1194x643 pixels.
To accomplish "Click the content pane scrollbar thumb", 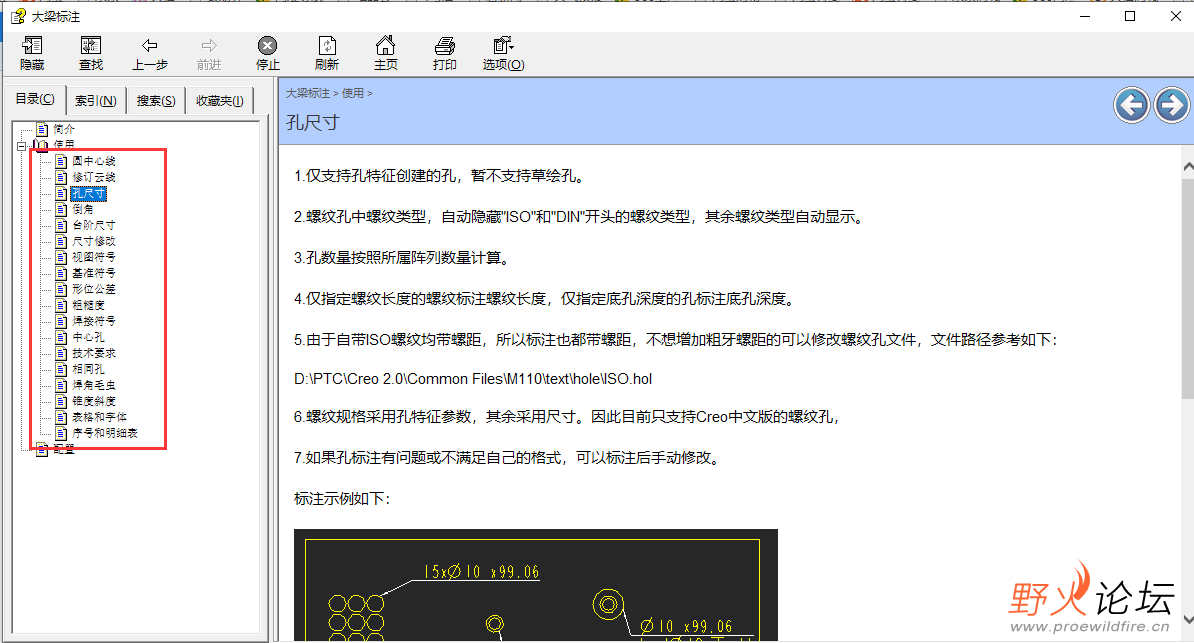I will point(1188,290).
